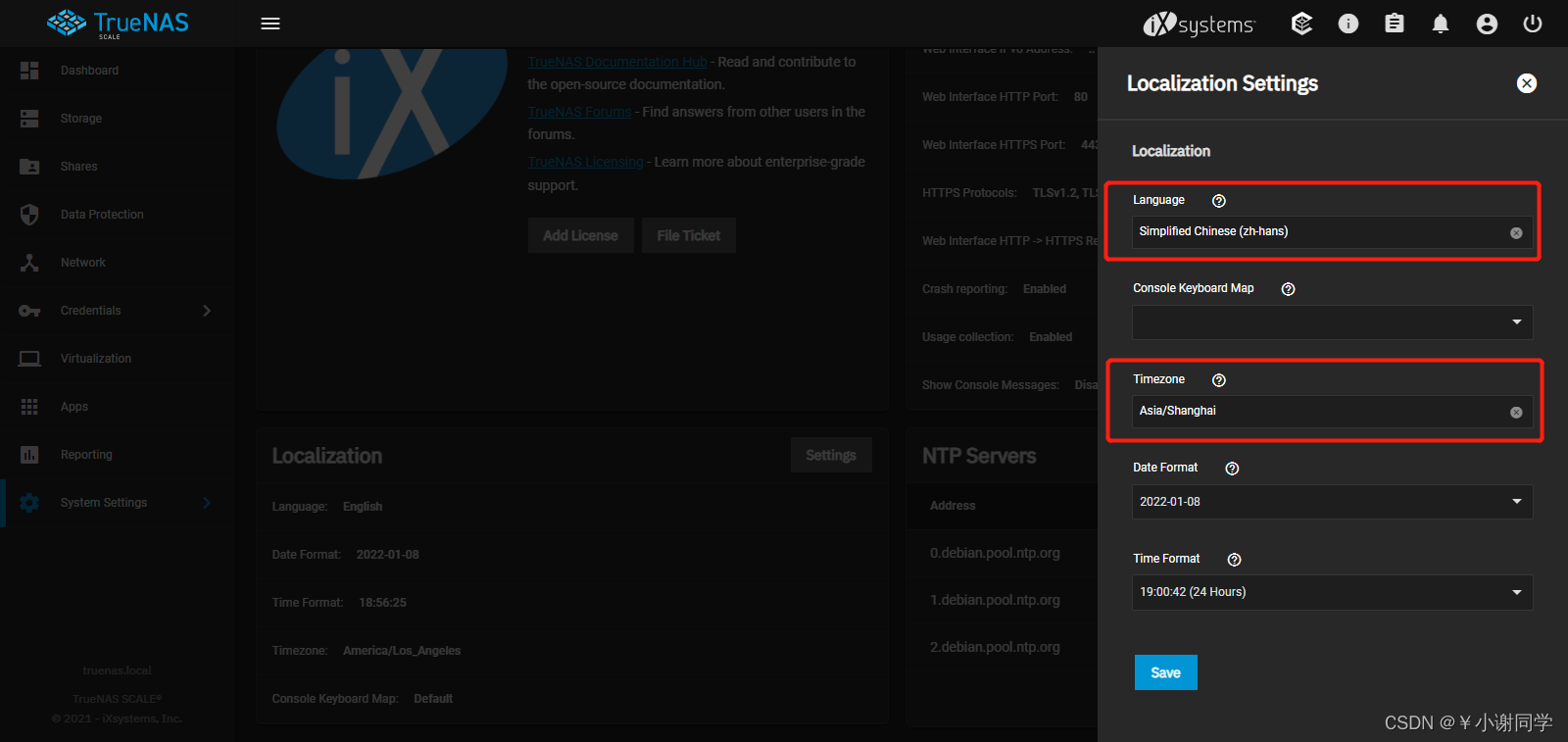Open the TrueNAS Forums link

[x=579, y=112]
